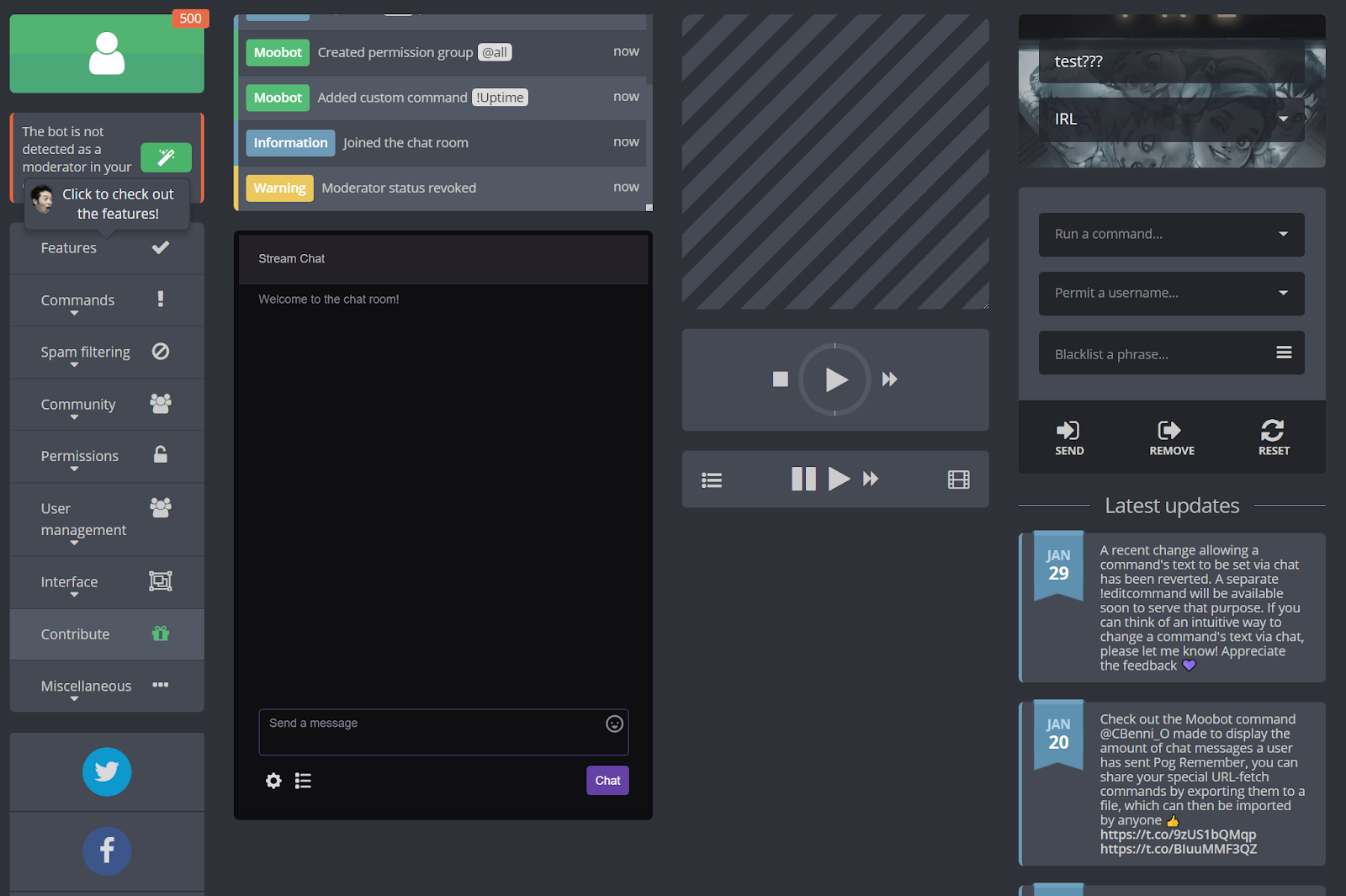Click the Moobot tag on 'Added custom command' row

click(x=278, y=98)
